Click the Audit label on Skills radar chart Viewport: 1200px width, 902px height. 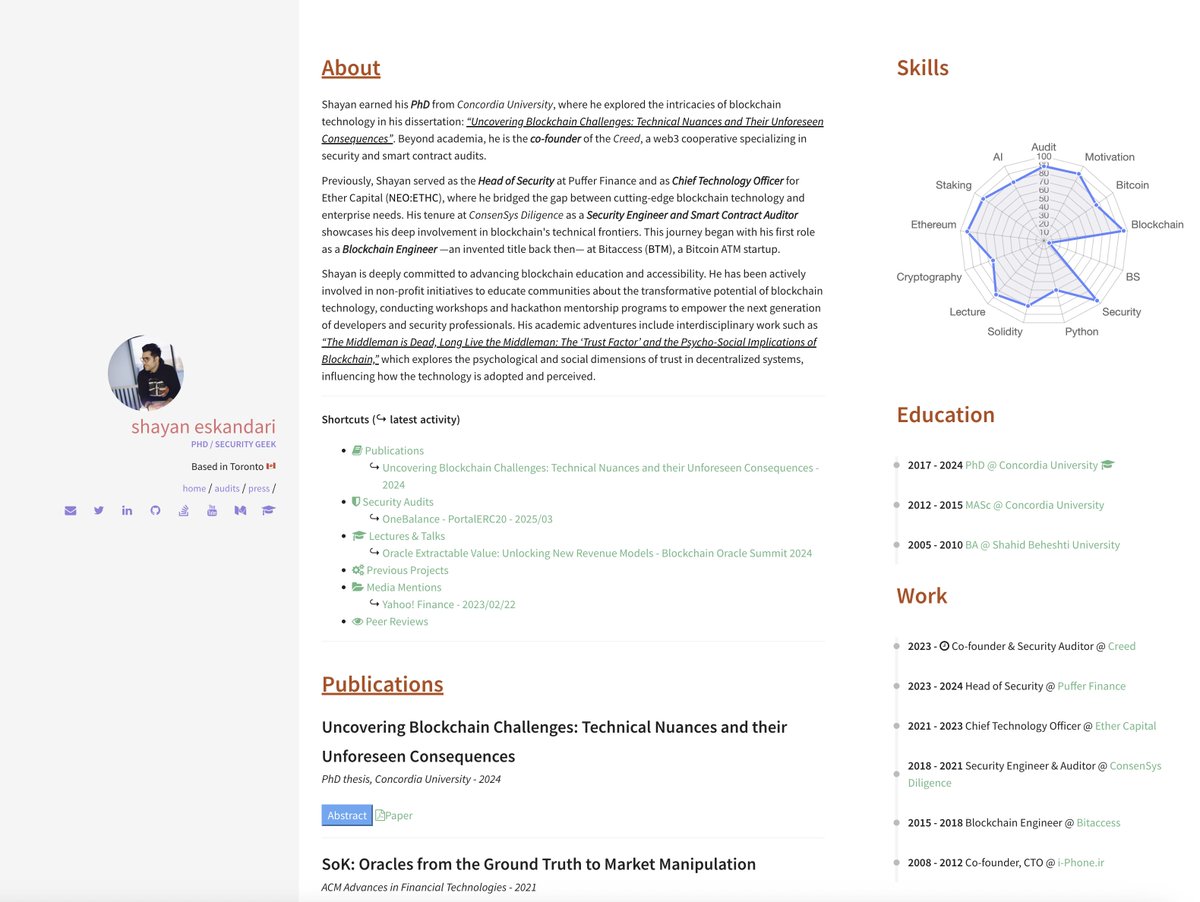pyautogui.click(x=1044, y=147)
